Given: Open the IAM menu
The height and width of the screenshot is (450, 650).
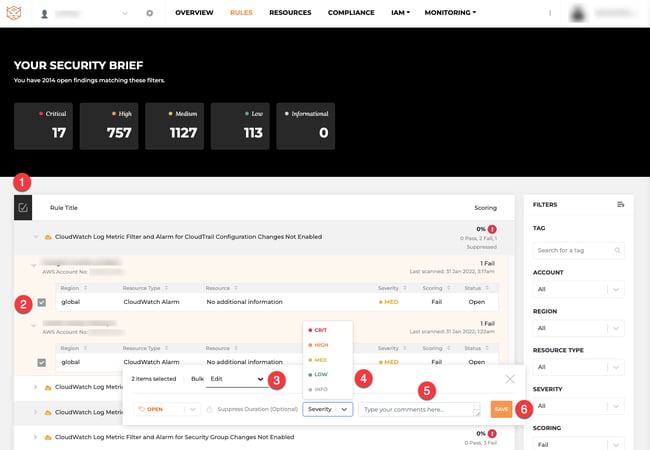Looking at the screenshot, I should tap(400, 13).
